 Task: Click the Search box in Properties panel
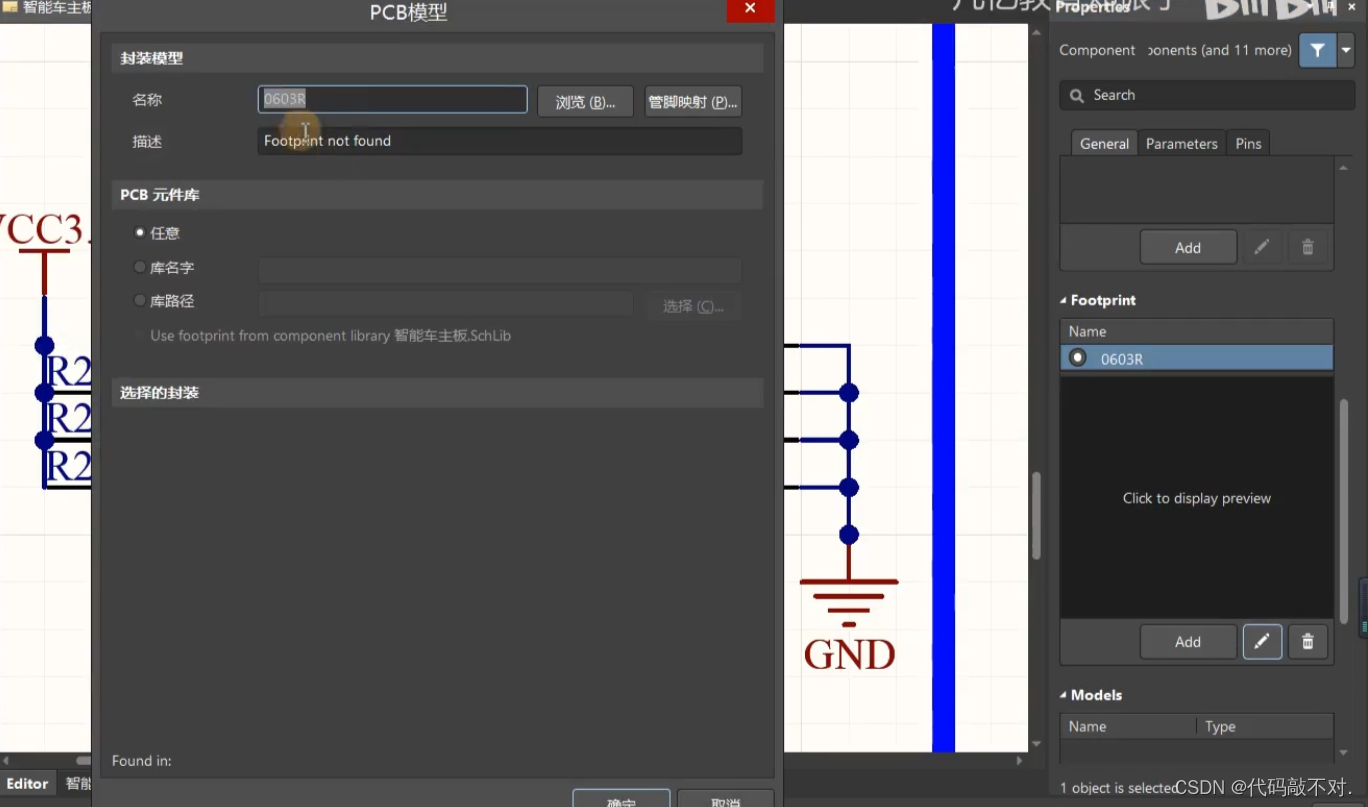point(1206,95)
